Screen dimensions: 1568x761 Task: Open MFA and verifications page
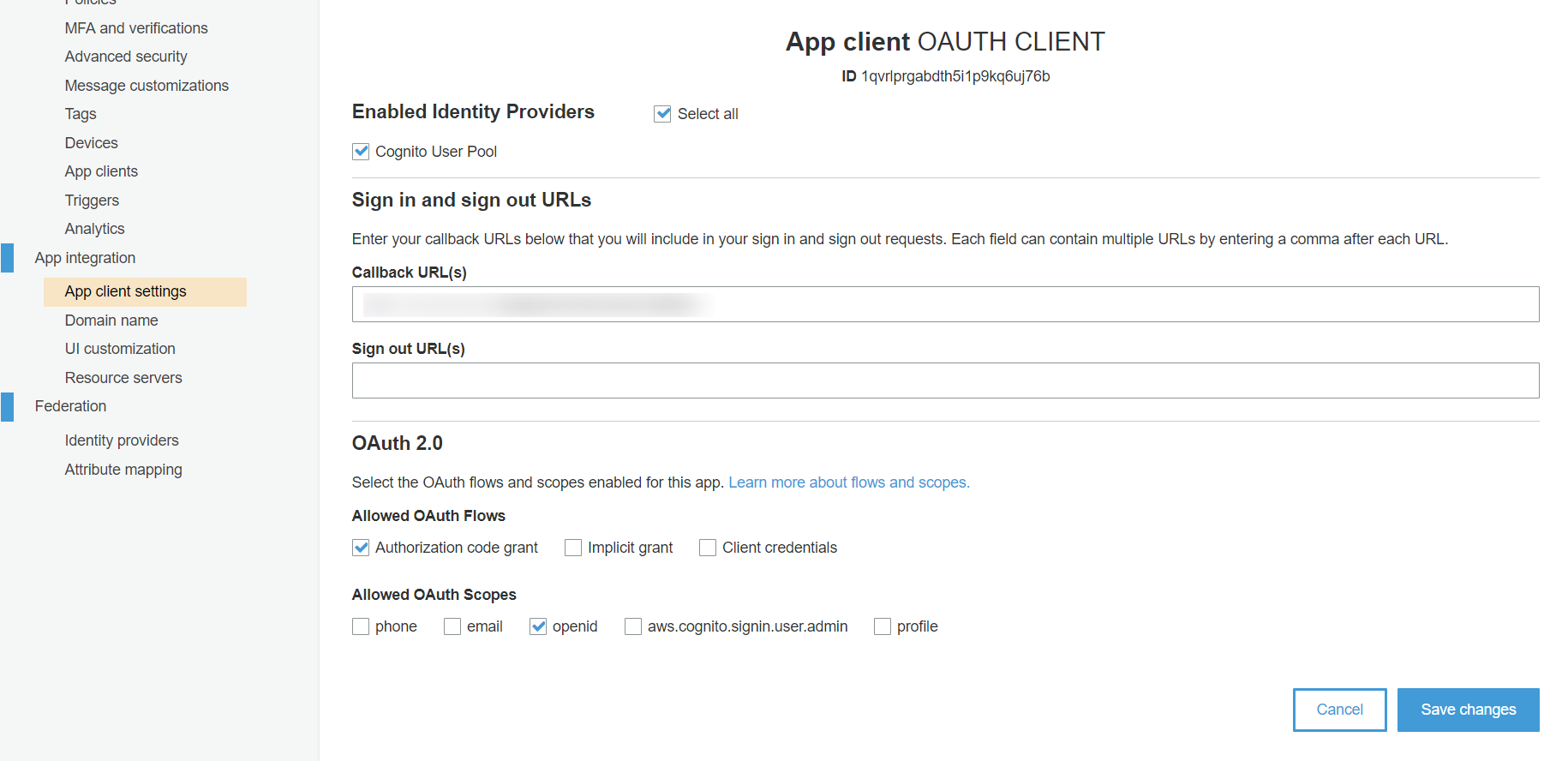(x=136, y=28)
